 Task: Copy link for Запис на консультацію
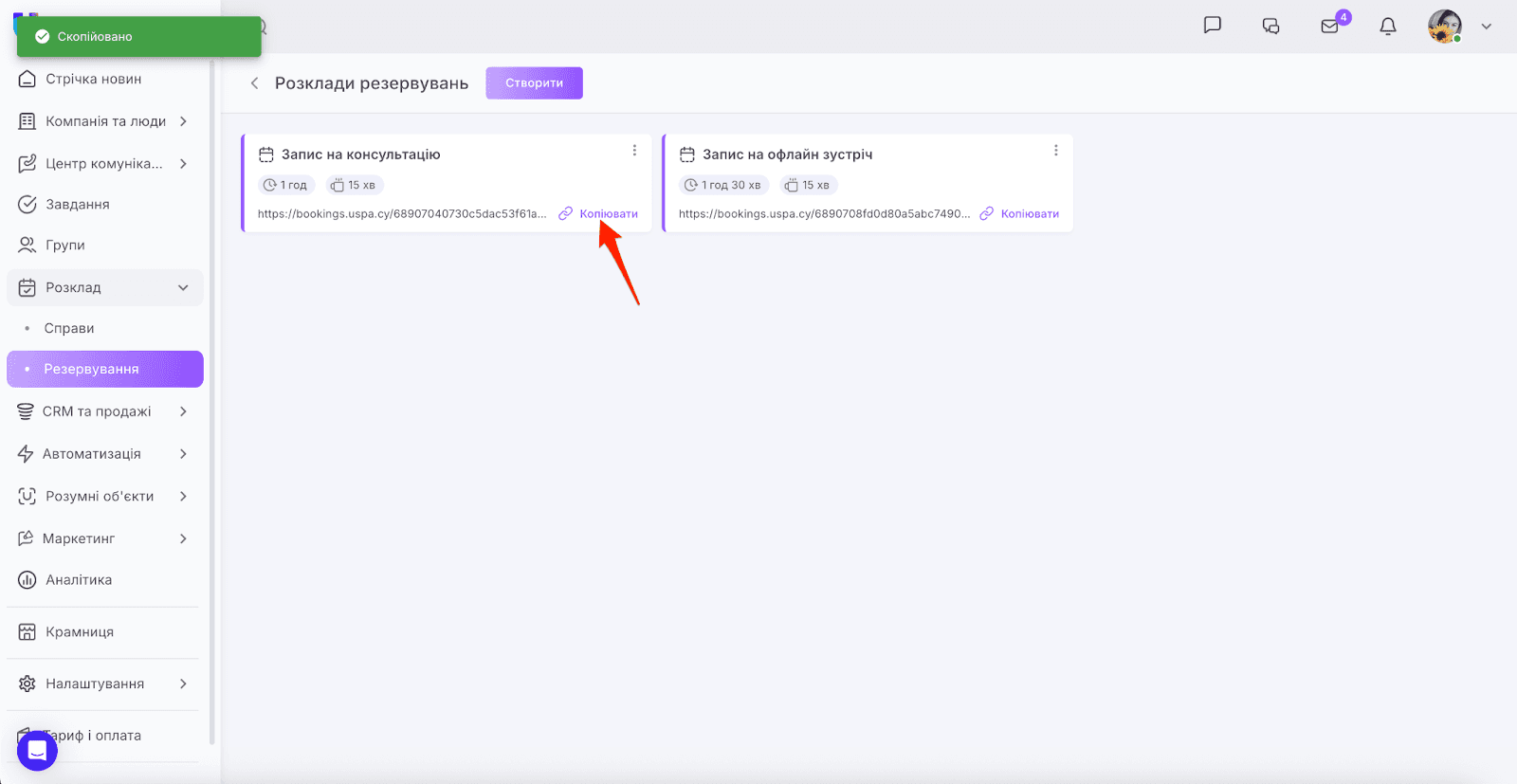(x=608, y=214)
